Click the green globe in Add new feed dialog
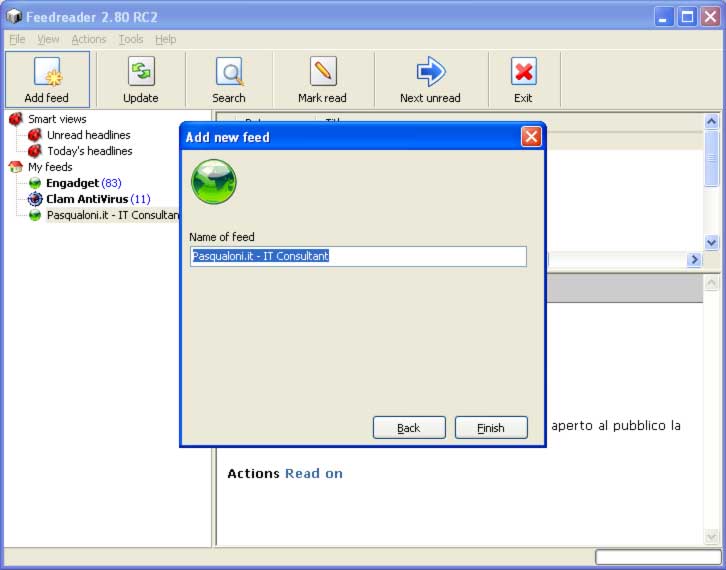This screenshot has width=726, height=570. pyautogui.click(x=213, y=182)
